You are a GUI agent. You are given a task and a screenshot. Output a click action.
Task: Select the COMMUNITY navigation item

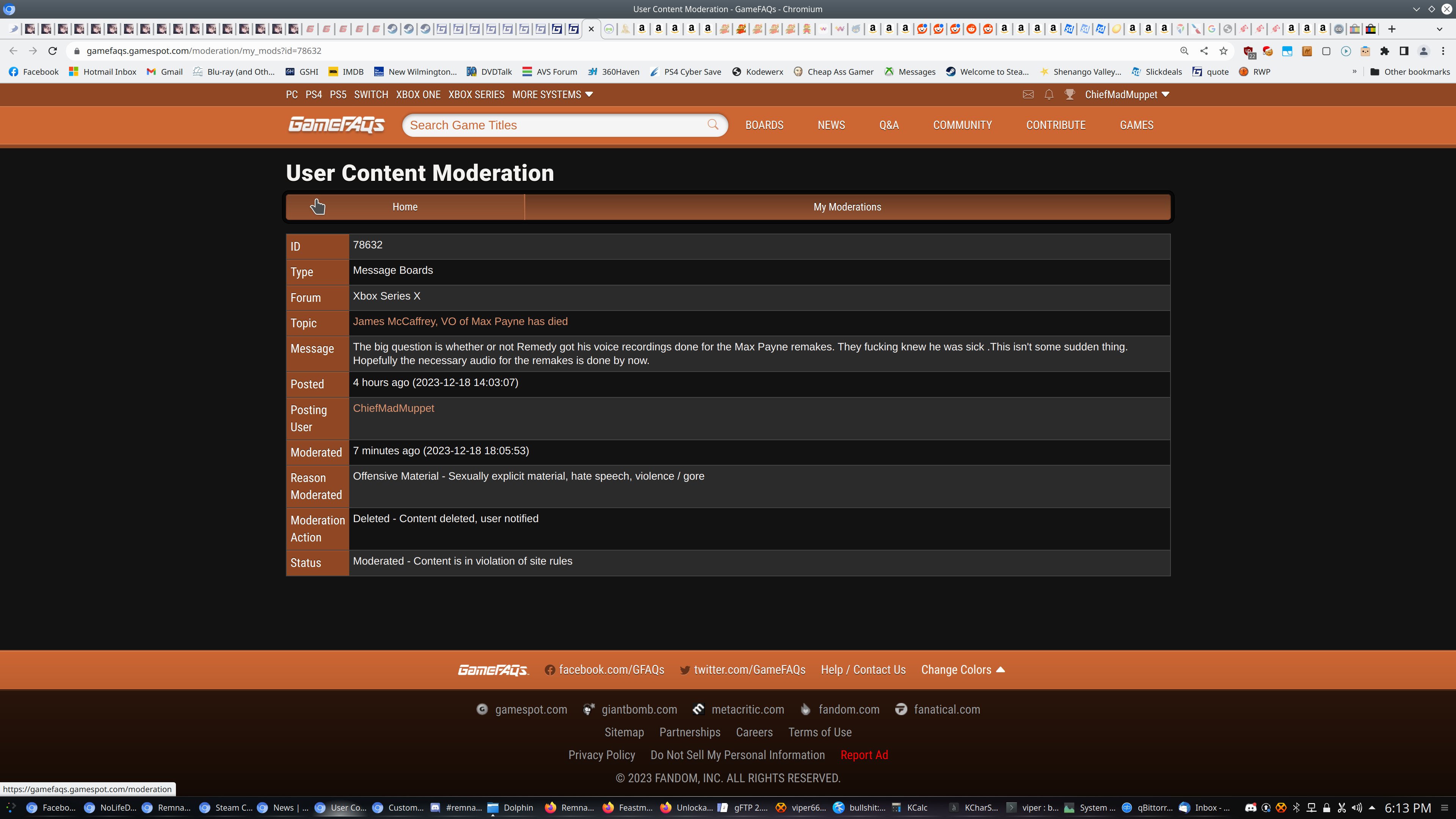click(962, 125)
